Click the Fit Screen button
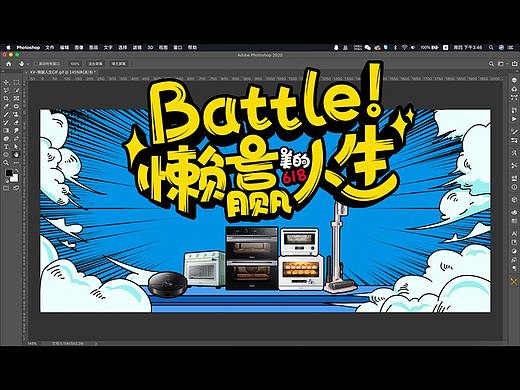Screen dimensions: 520x390 (95, 63)
